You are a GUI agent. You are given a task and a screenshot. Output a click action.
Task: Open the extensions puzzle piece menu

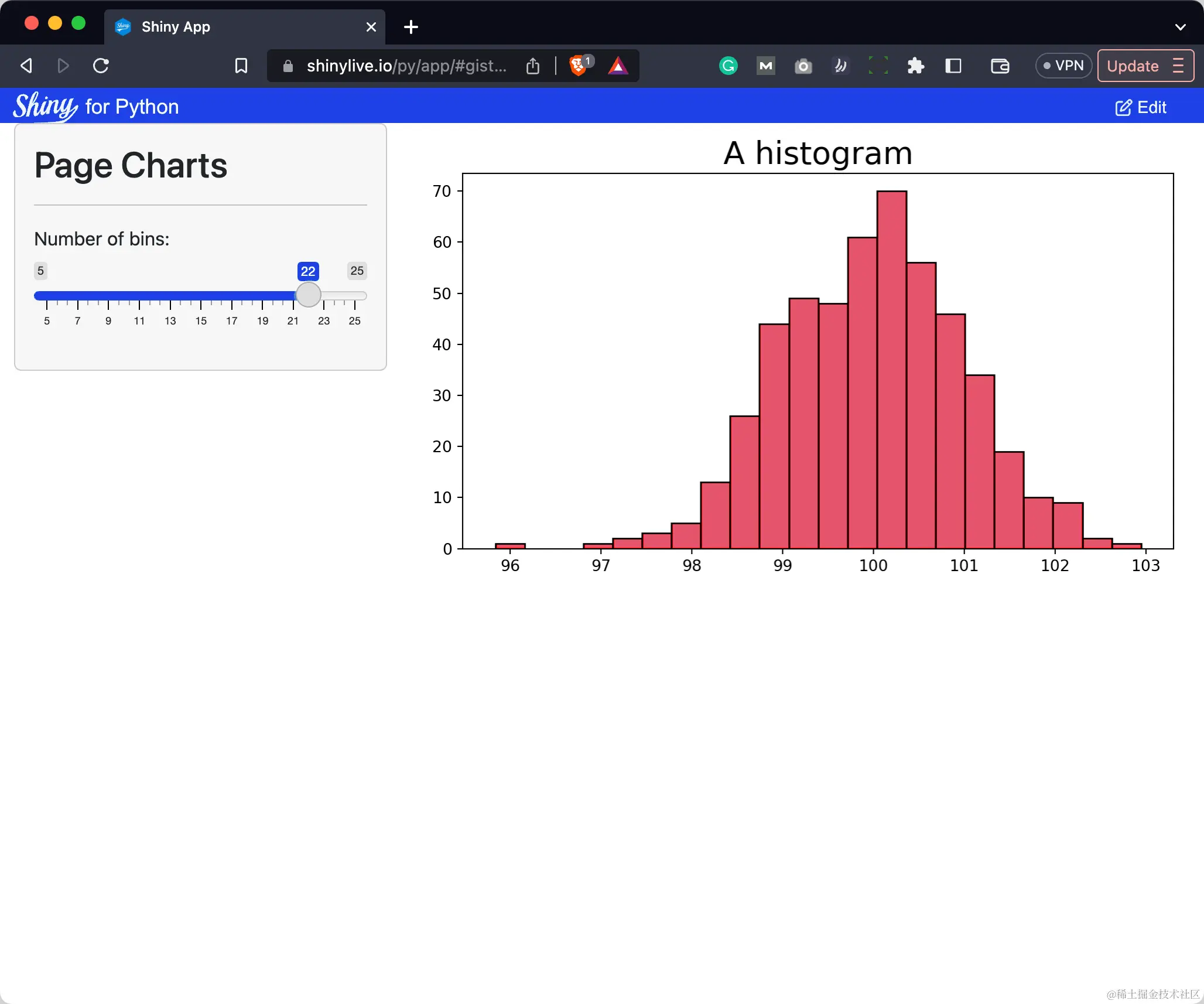coord(915,66)
